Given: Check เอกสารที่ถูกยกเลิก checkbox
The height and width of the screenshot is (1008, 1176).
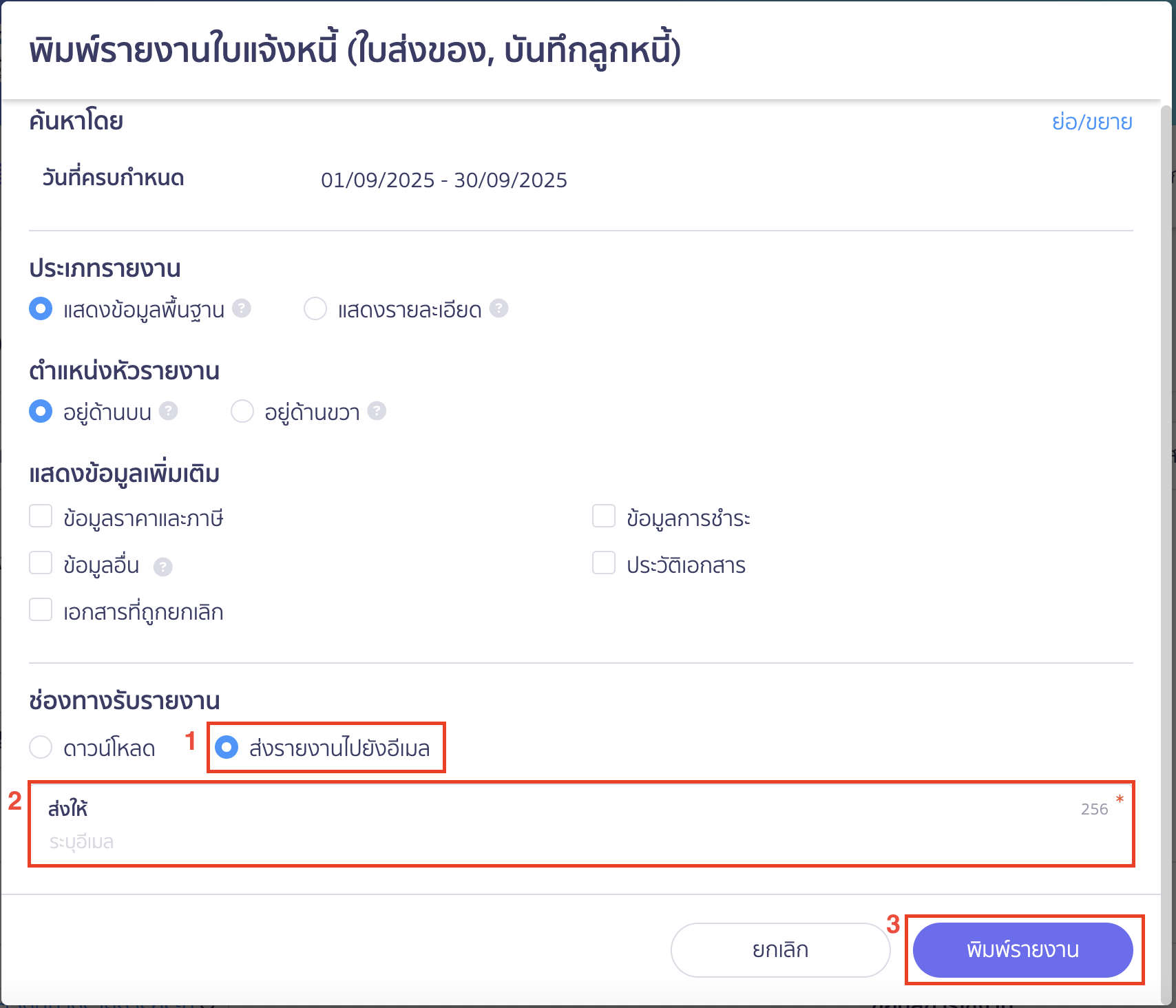Looking at the screenshot, I should point(41,609).
